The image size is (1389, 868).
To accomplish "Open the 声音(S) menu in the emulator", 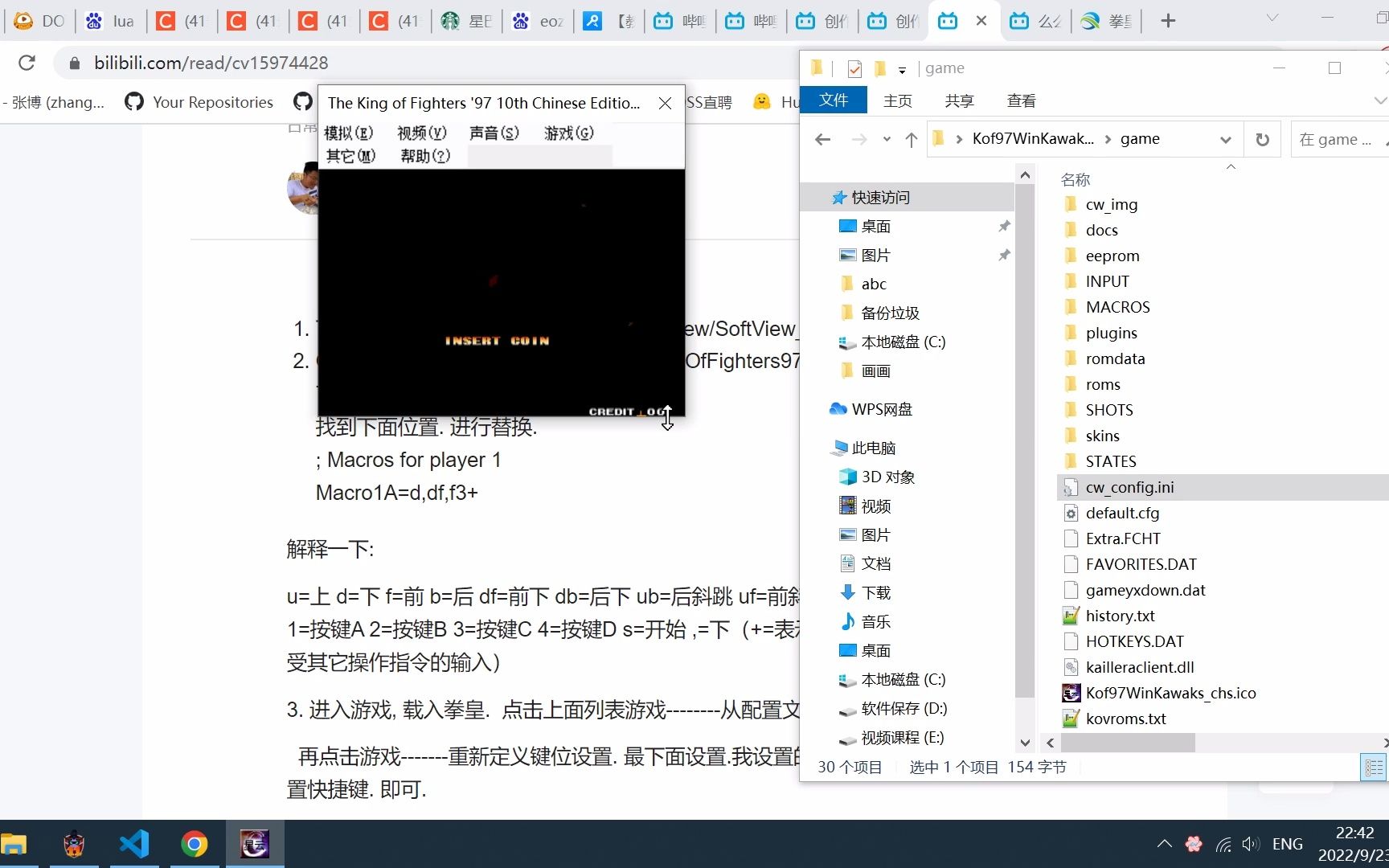I will (x=494, y=133).
